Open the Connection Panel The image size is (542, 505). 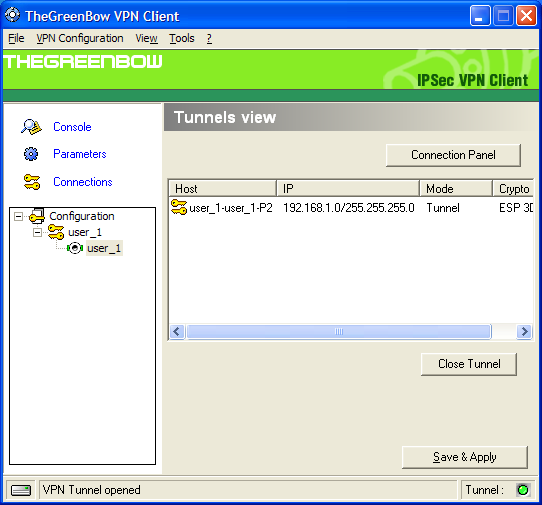click(453, 155)
